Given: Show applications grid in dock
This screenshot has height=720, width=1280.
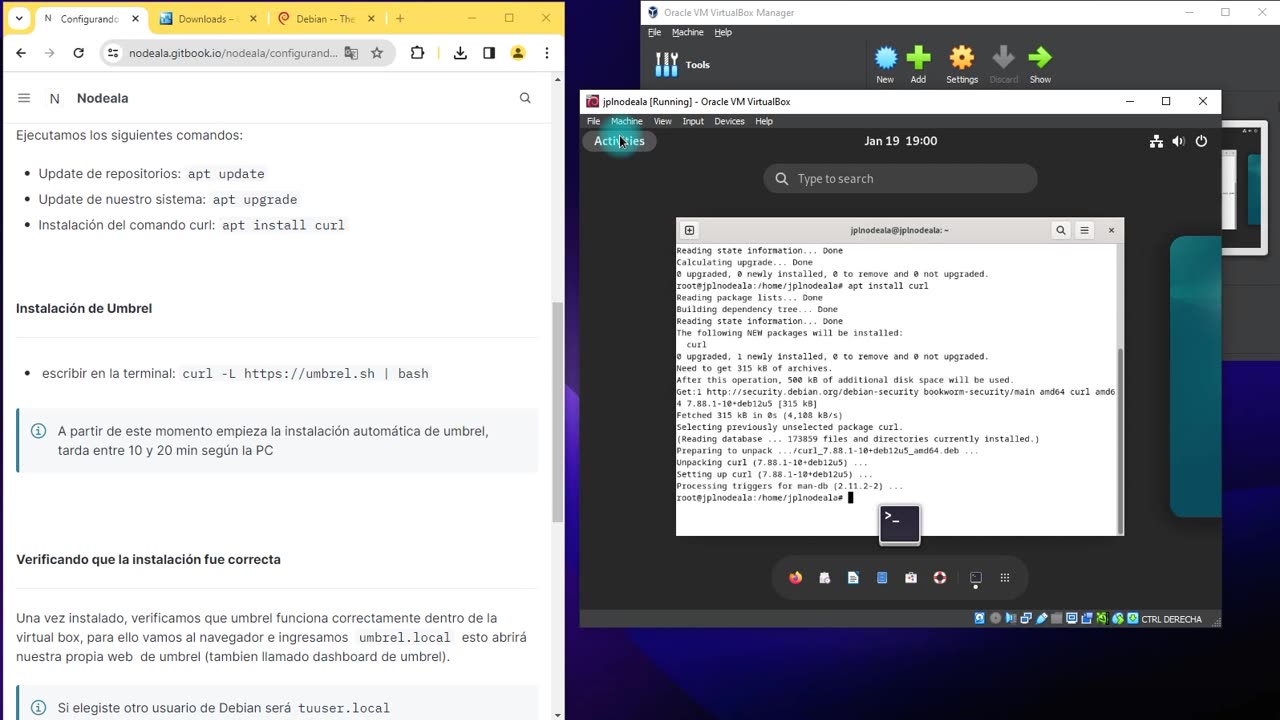Looking at the screenshot, I should pos(1005,578).
